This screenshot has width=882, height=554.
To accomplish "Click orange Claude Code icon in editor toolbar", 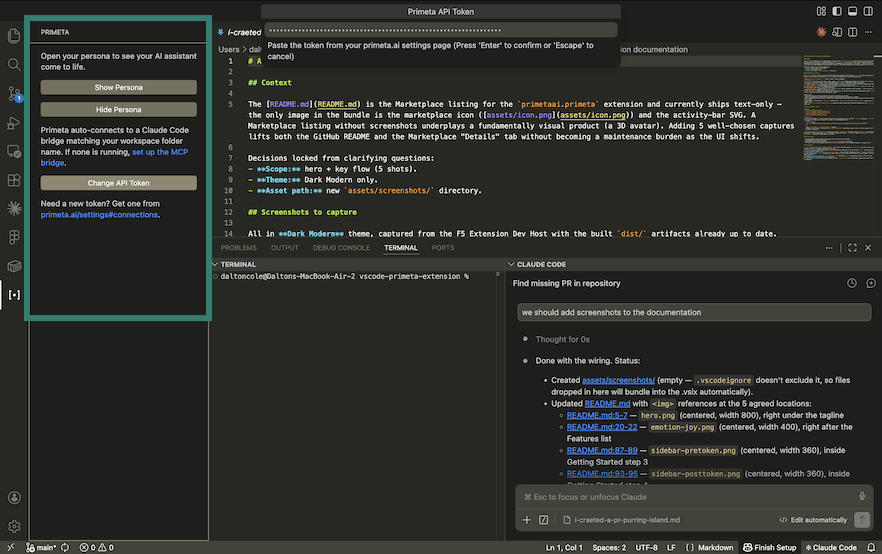I will [x=821, y=32].
